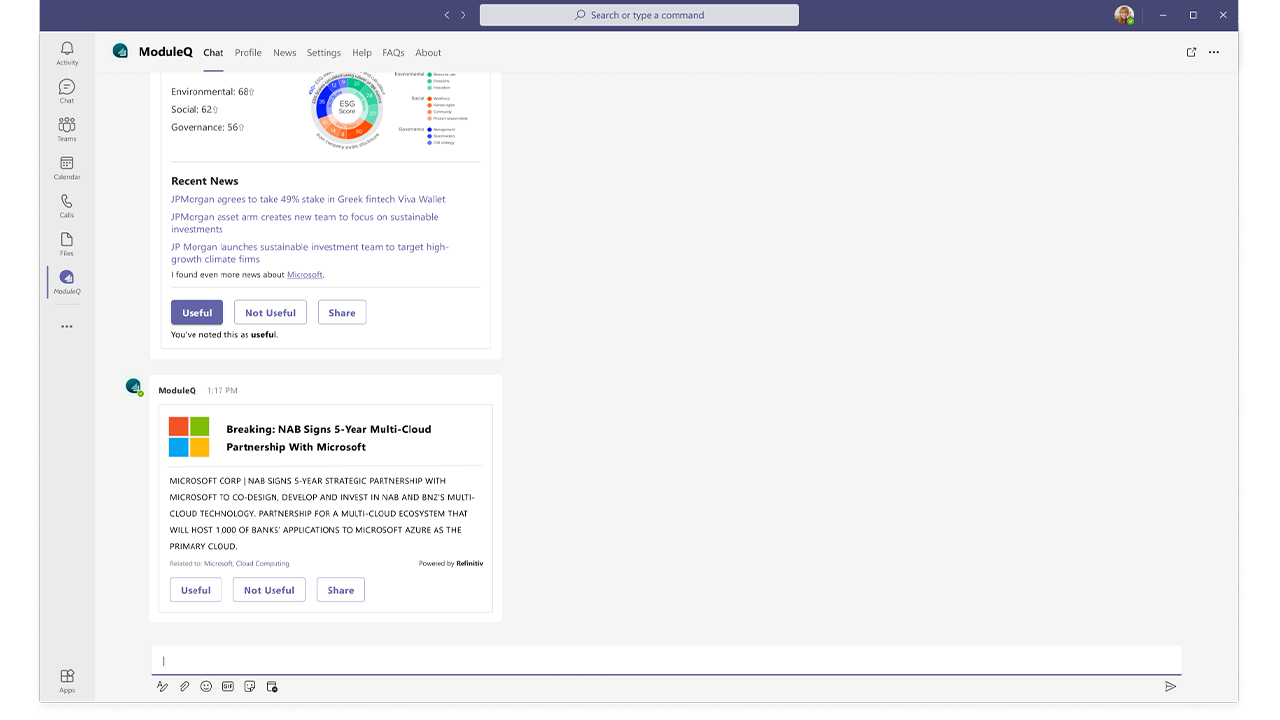Click the Environmental: 68 score text

point(213,92)
